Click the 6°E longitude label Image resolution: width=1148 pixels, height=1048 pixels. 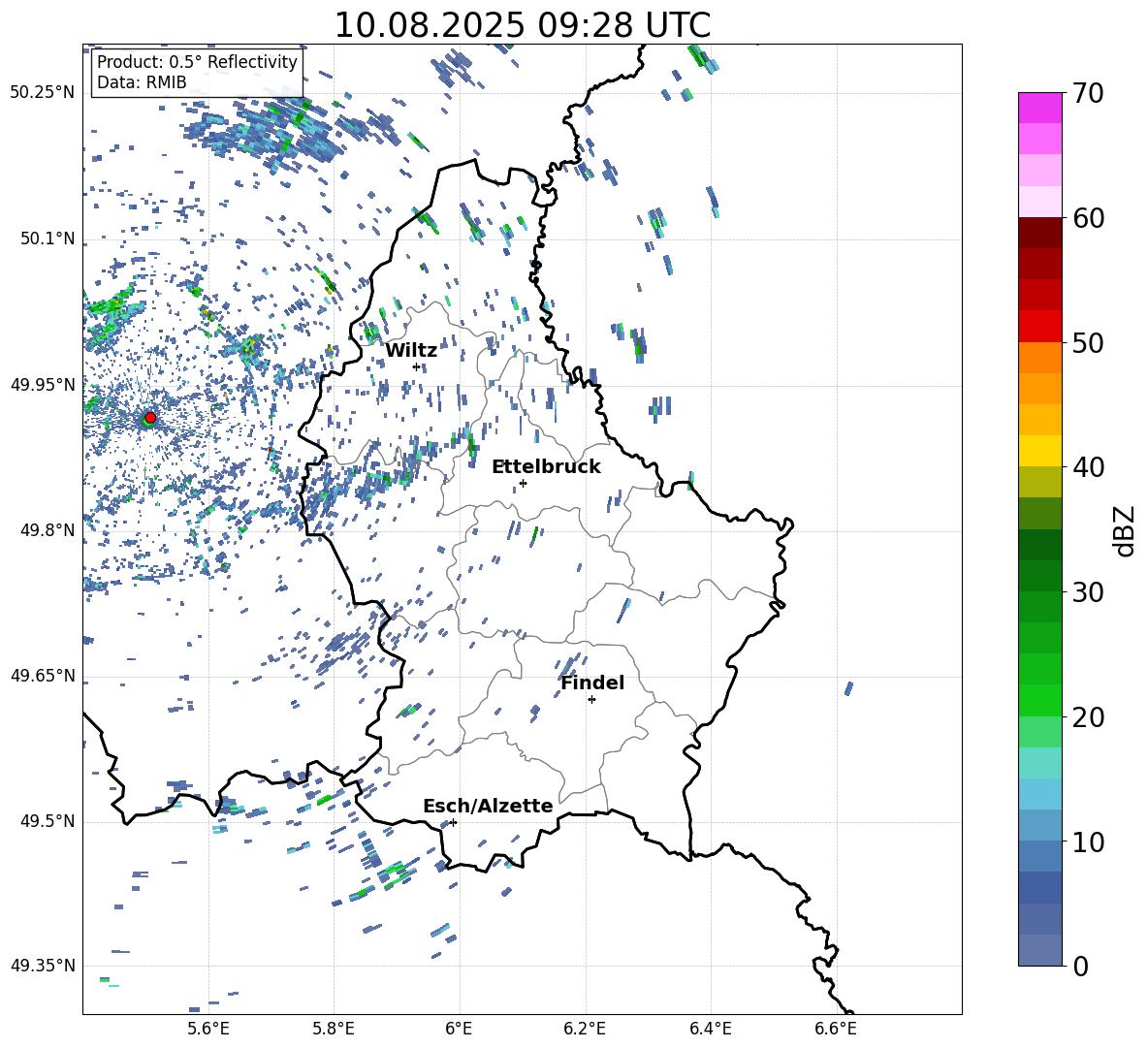coord(459,1029)
